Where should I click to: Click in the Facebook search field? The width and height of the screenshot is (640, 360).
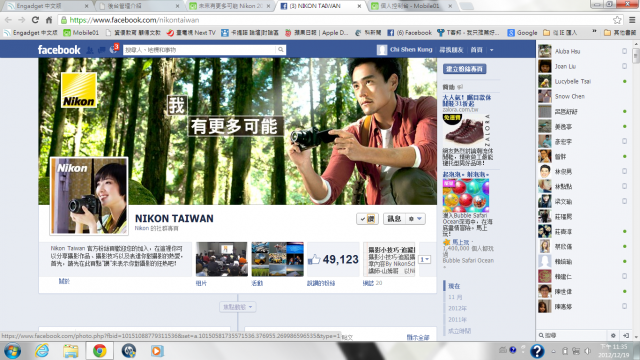pyautogui.click(x=200, y=50)
